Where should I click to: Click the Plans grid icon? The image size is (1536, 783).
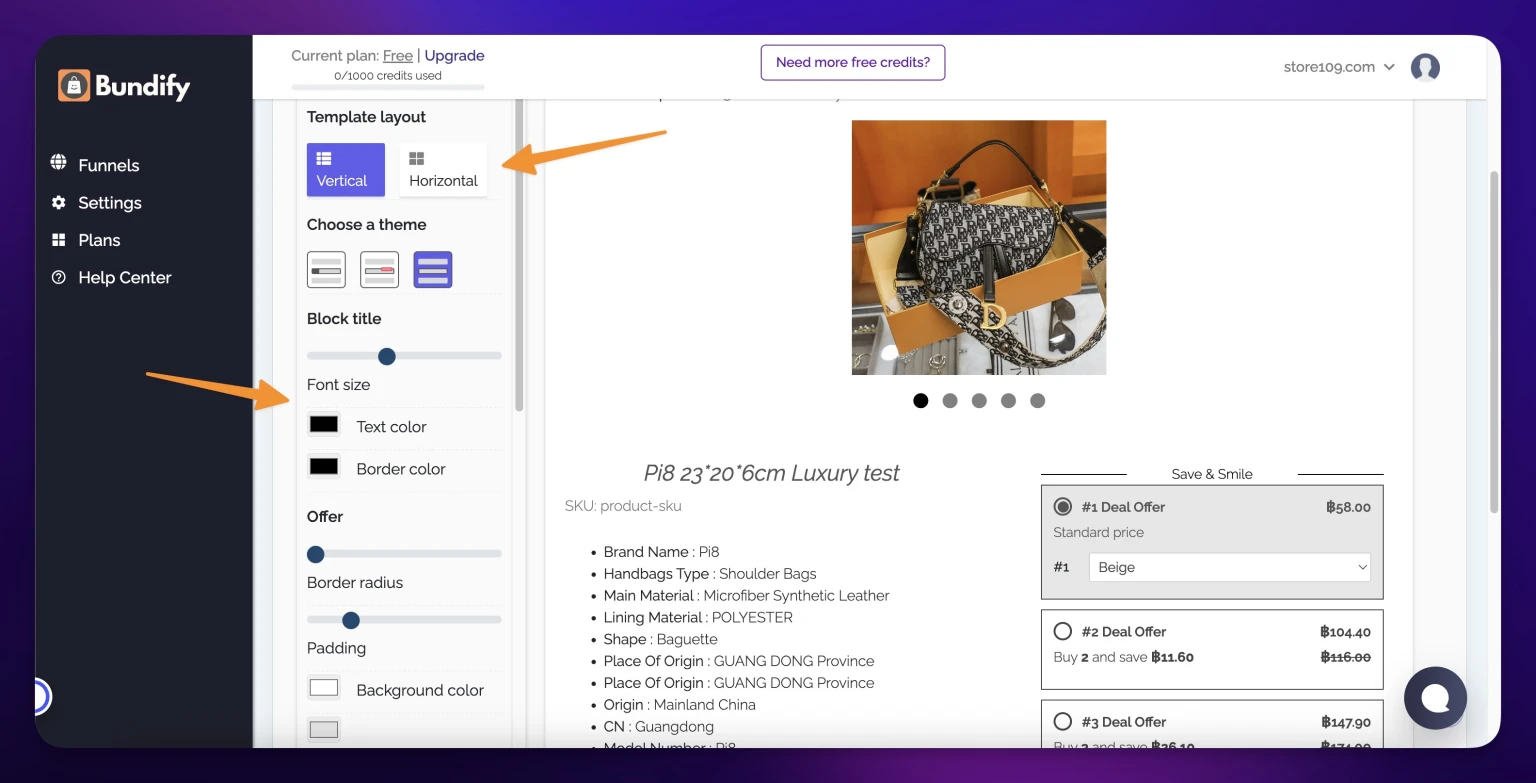(59, 240)
